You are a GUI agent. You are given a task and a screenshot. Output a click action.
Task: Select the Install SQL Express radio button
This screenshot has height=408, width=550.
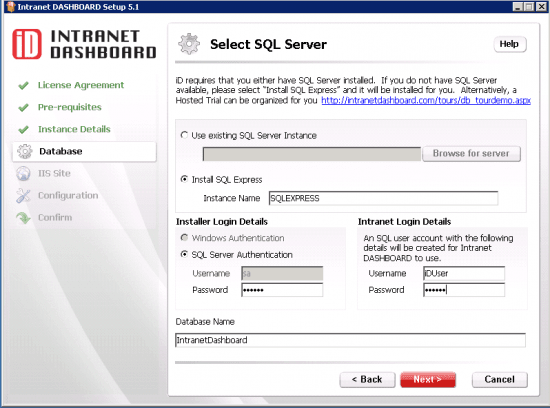(184, 179)
